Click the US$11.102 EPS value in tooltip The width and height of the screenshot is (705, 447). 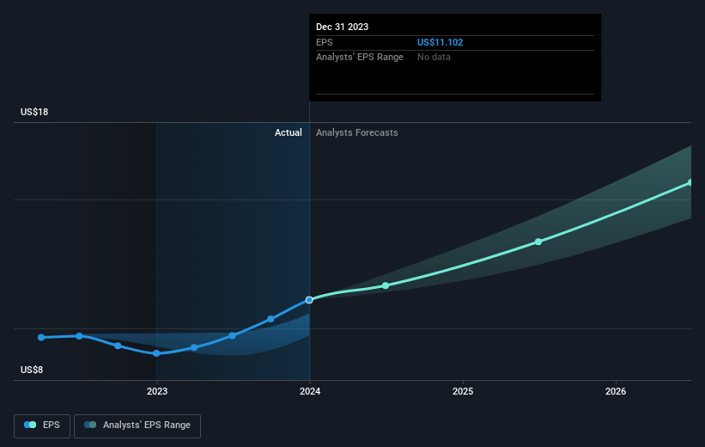(x=440, y=43)
